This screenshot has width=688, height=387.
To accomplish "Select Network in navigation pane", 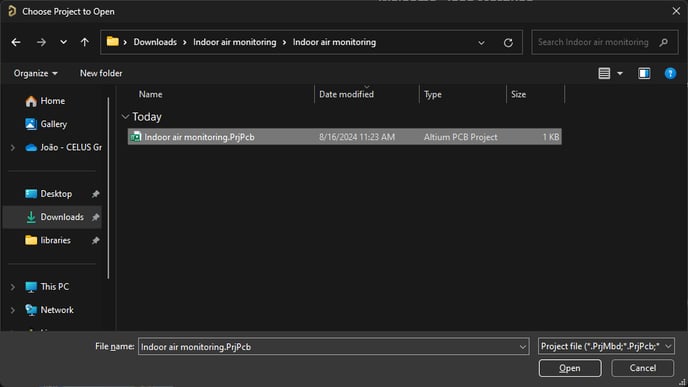I will click(57, 310).
